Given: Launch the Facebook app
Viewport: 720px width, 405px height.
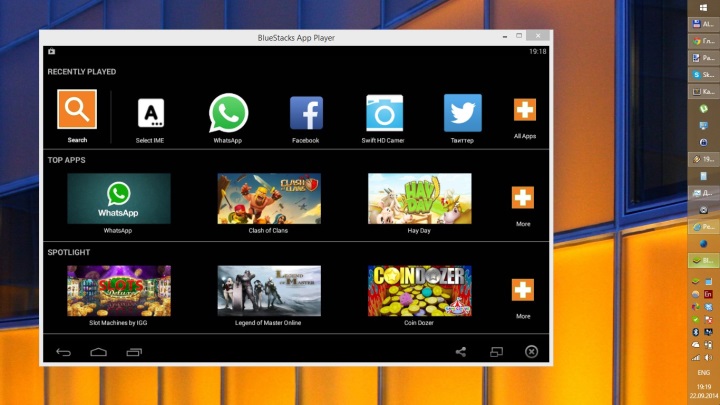Looking at the screenshot, I should [306, 113].
